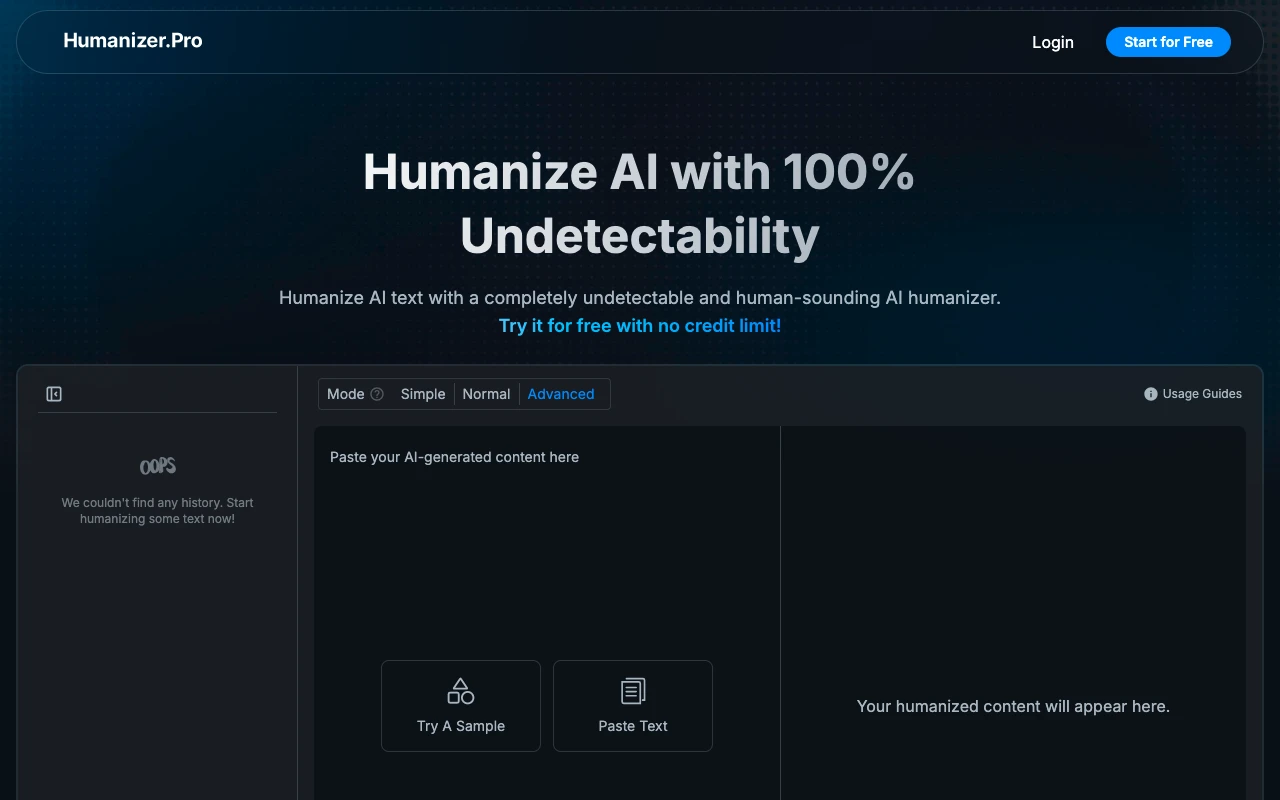1280x800 pixels.
Task: Click the Humanizer.Pro logo
Action: click(132, 40)
